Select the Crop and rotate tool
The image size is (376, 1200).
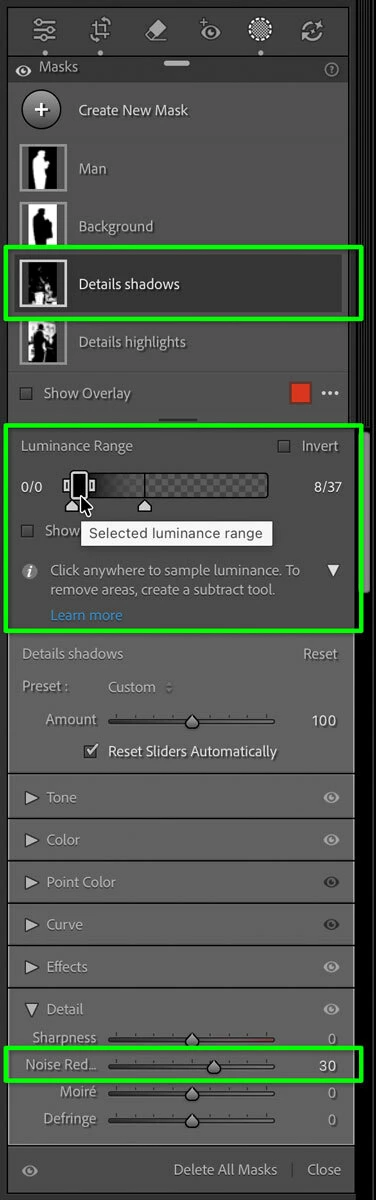[100, 29]
